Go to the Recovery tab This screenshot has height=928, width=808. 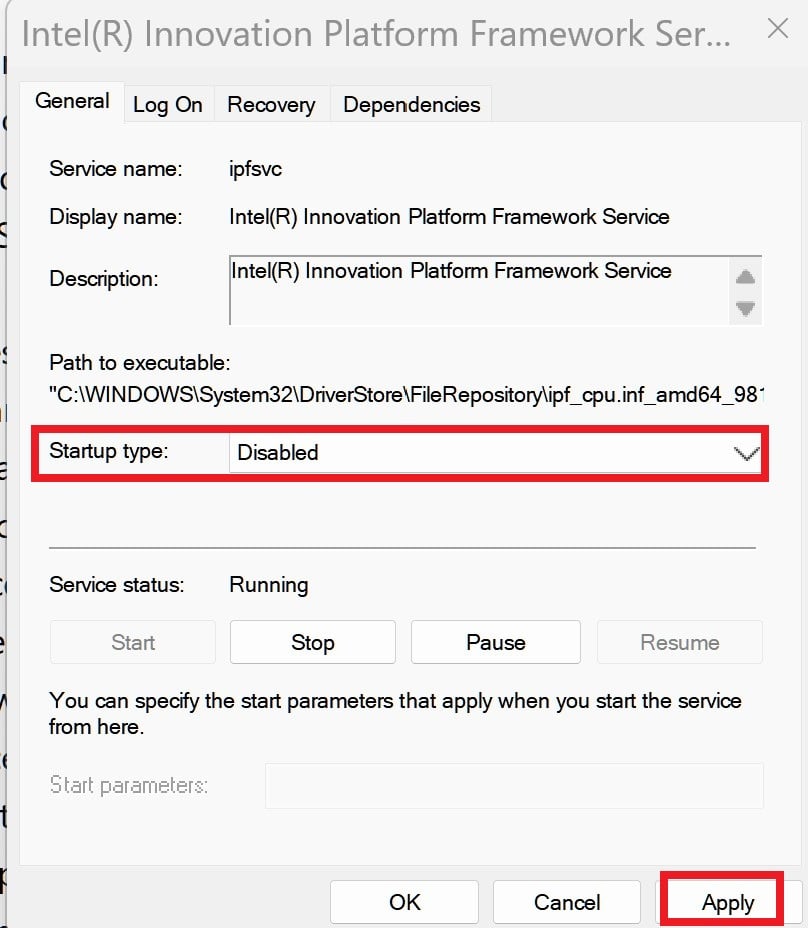(x=271, y=105)
